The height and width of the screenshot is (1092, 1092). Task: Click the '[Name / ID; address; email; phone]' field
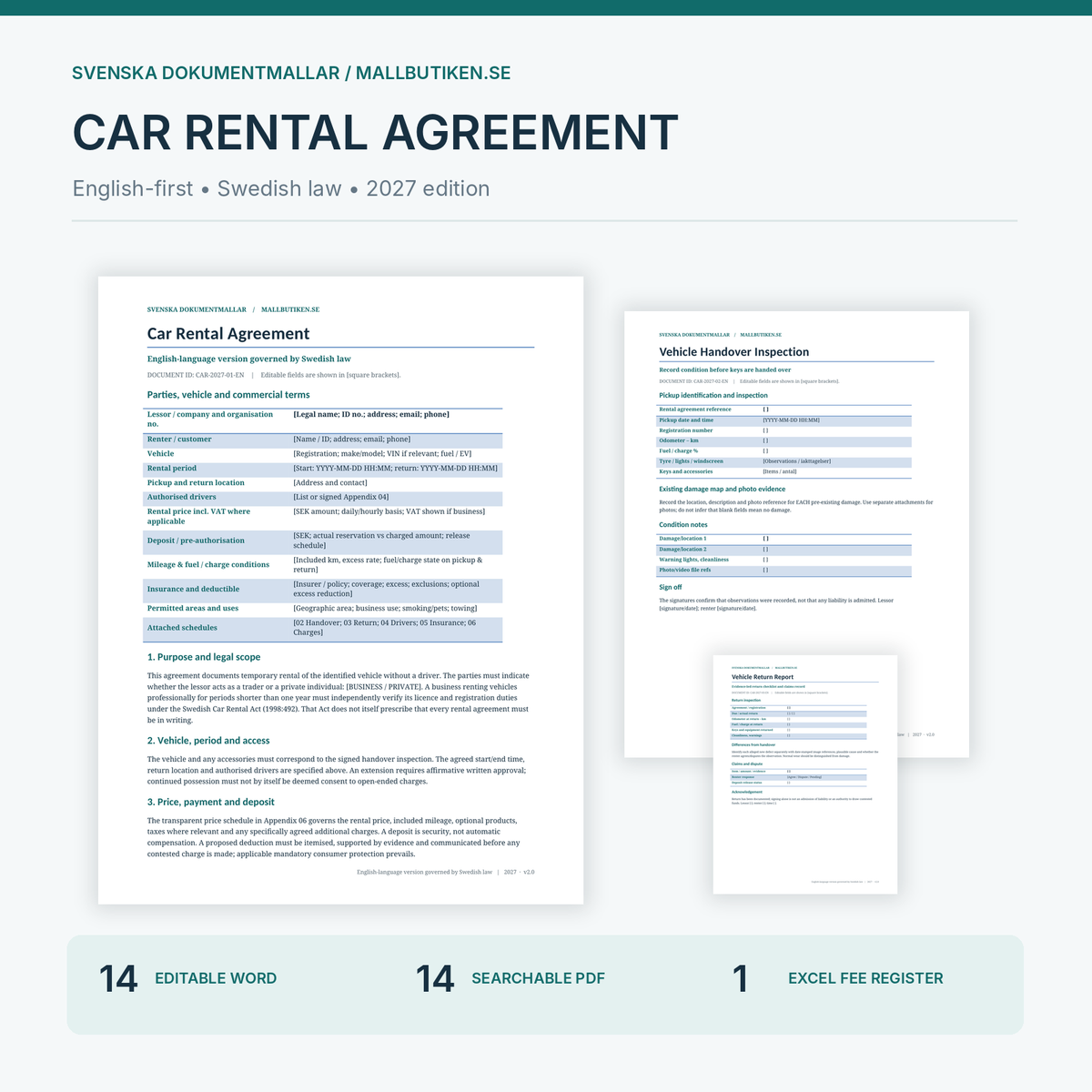352,439
